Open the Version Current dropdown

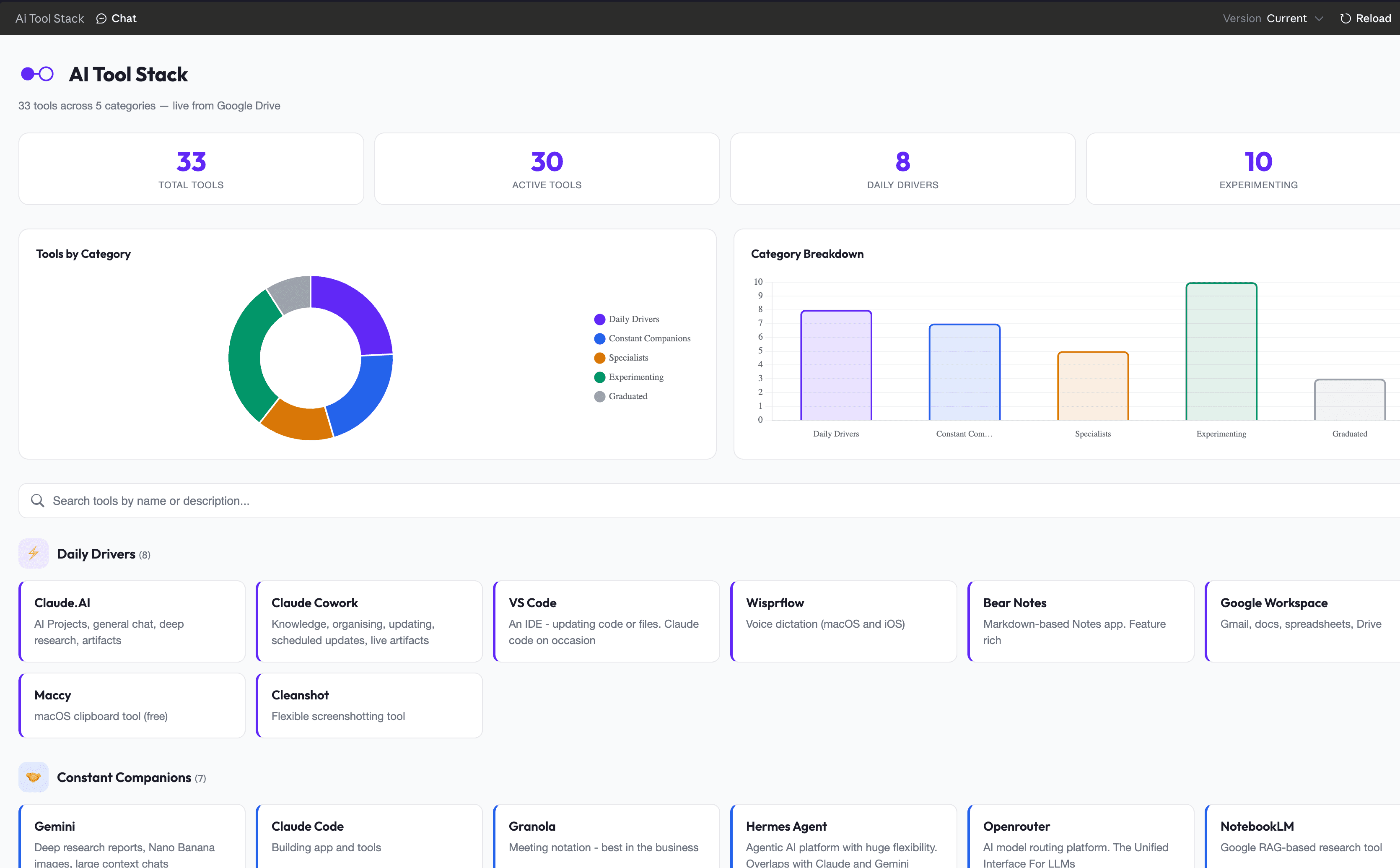pos(1273,18)
